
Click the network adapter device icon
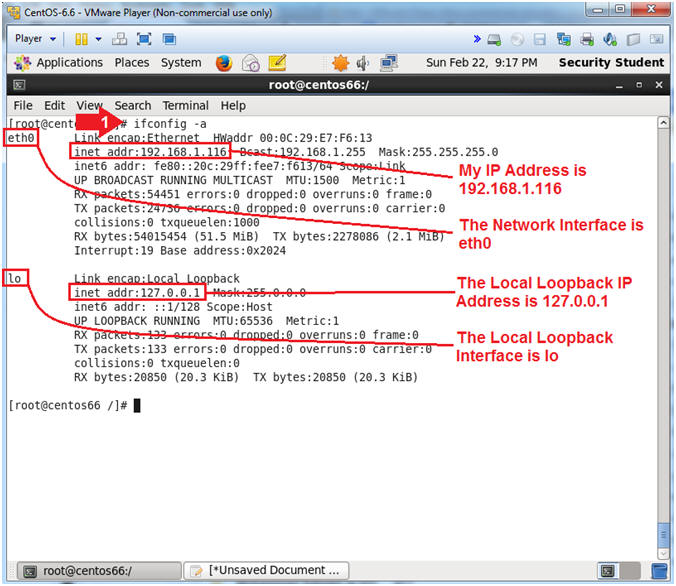[563, 40]
